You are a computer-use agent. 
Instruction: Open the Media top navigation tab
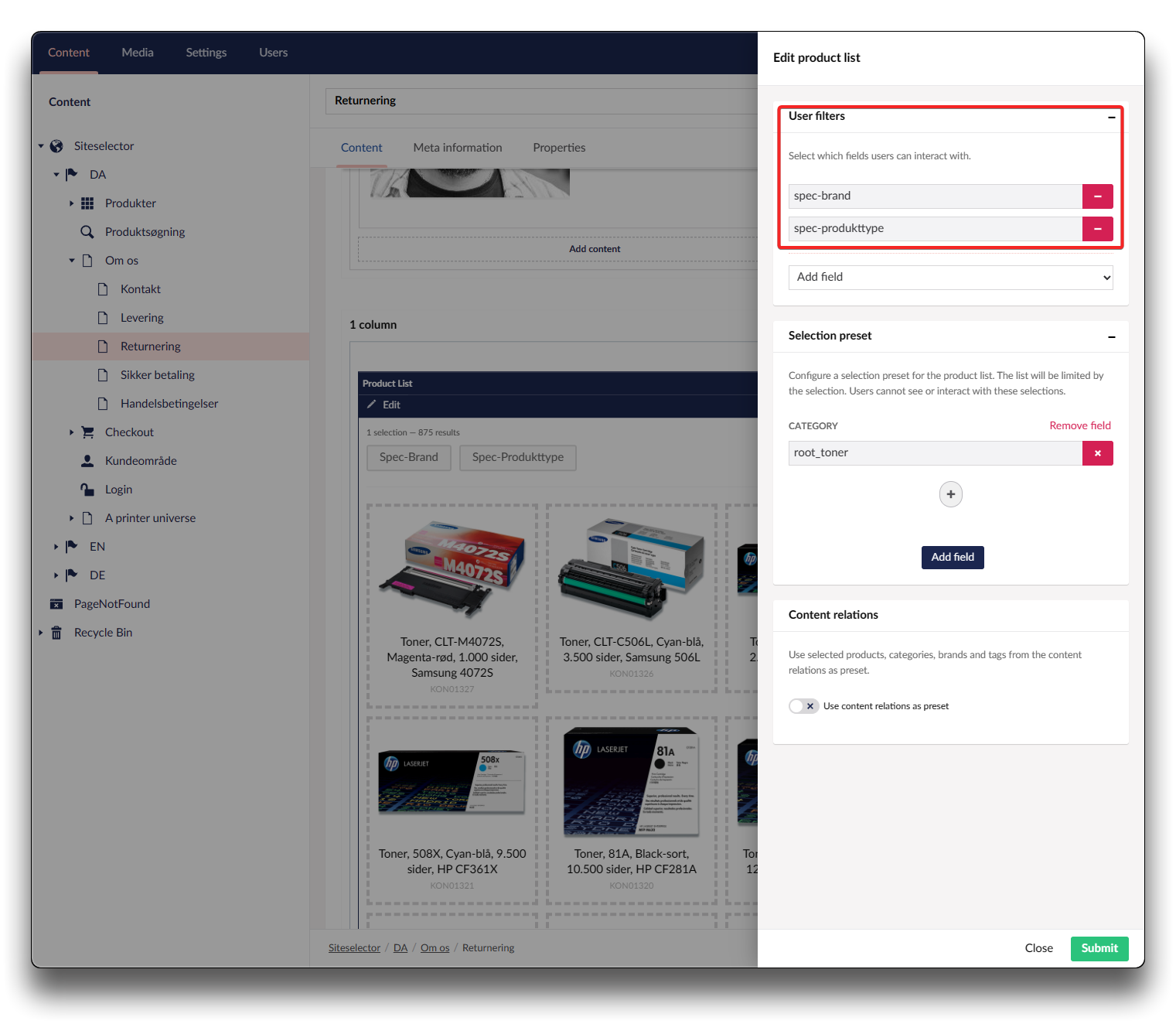click(x=138, y=53)
